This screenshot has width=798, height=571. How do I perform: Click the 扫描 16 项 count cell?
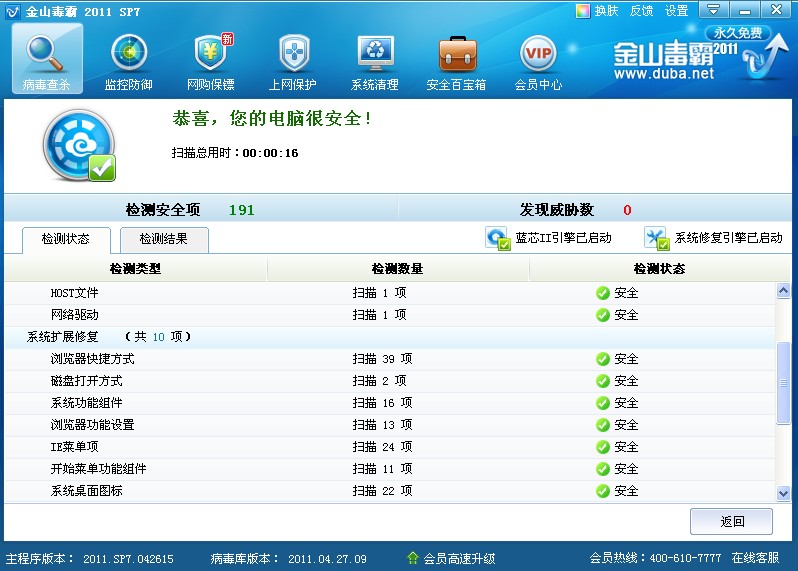[382, 403]
